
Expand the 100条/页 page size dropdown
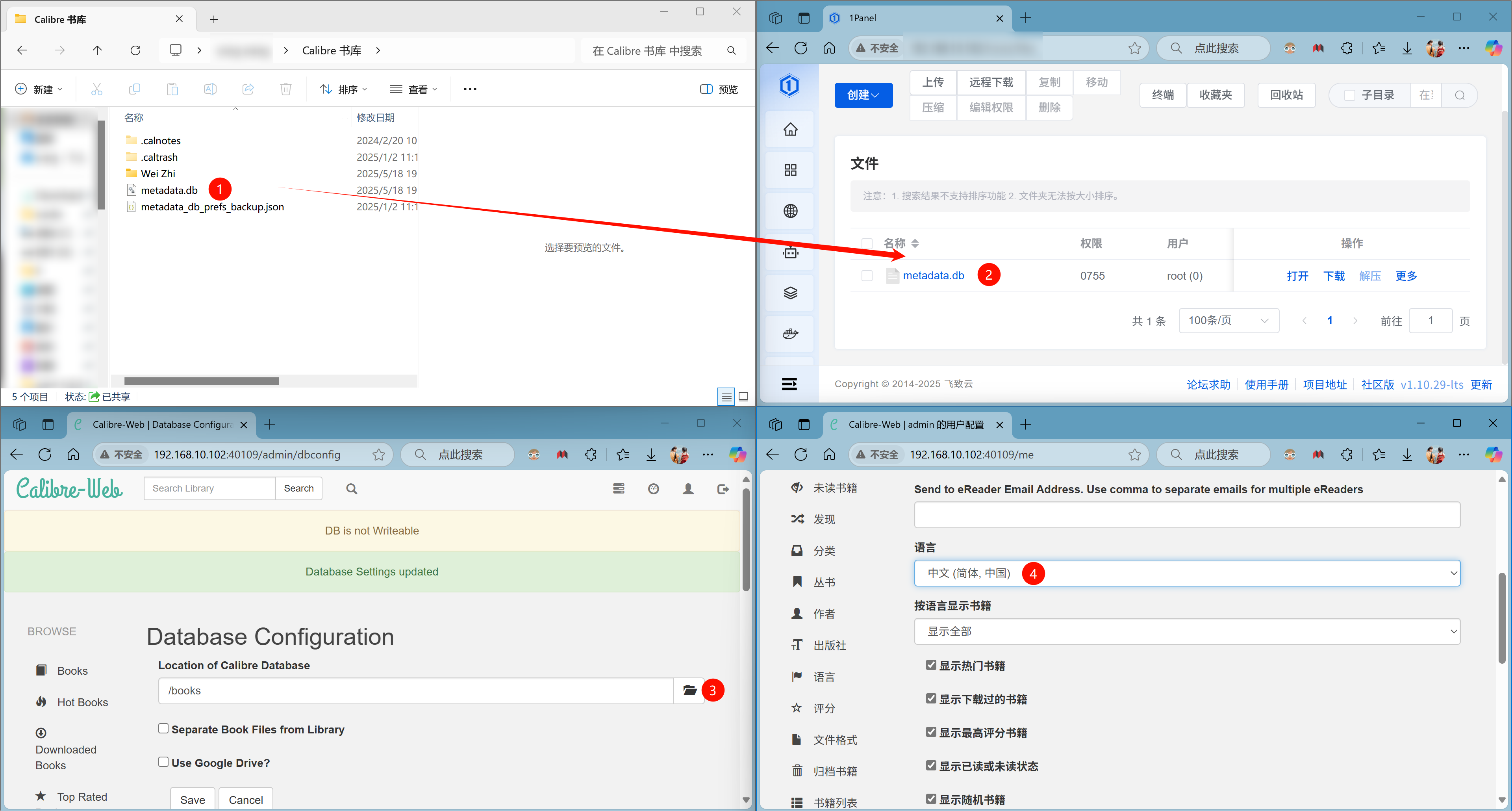[1228, 321]
